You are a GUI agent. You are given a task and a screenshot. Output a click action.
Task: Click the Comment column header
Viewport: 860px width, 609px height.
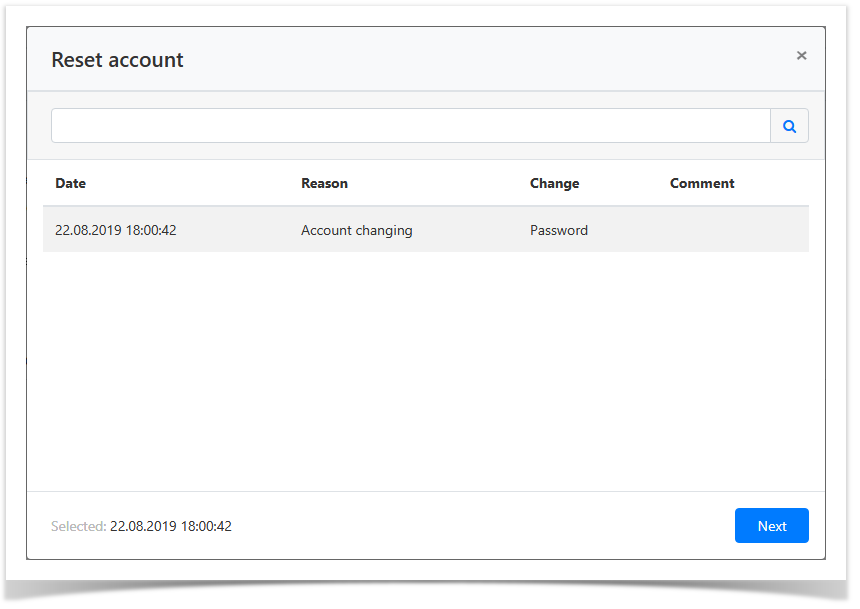point(702,183)
